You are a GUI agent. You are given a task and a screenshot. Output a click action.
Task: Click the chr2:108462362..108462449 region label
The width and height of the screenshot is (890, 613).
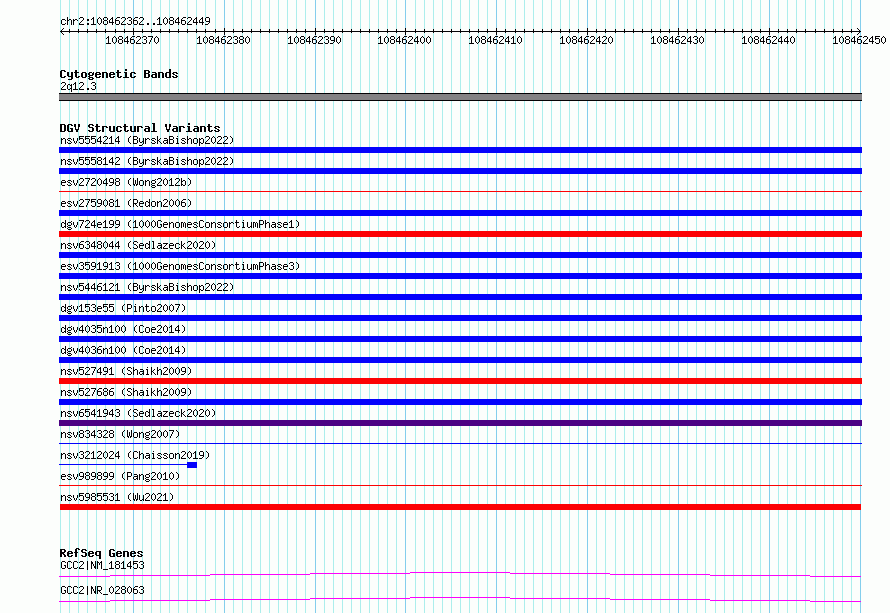[135, 21]
